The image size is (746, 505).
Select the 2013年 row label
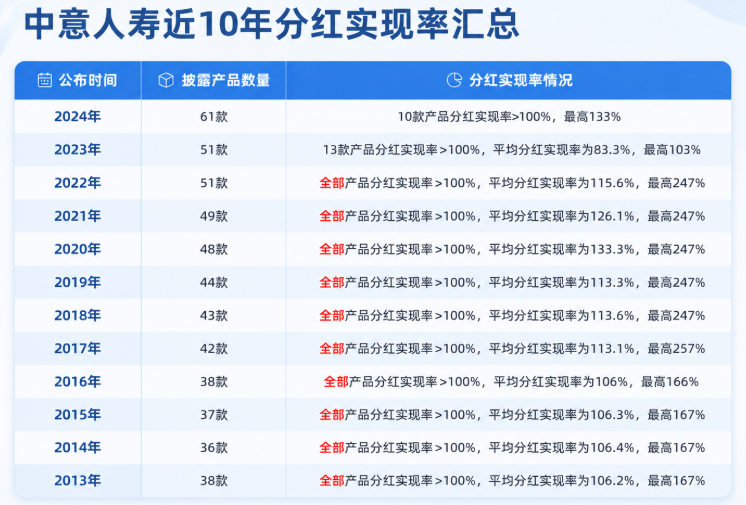click(x=78, y=481)
